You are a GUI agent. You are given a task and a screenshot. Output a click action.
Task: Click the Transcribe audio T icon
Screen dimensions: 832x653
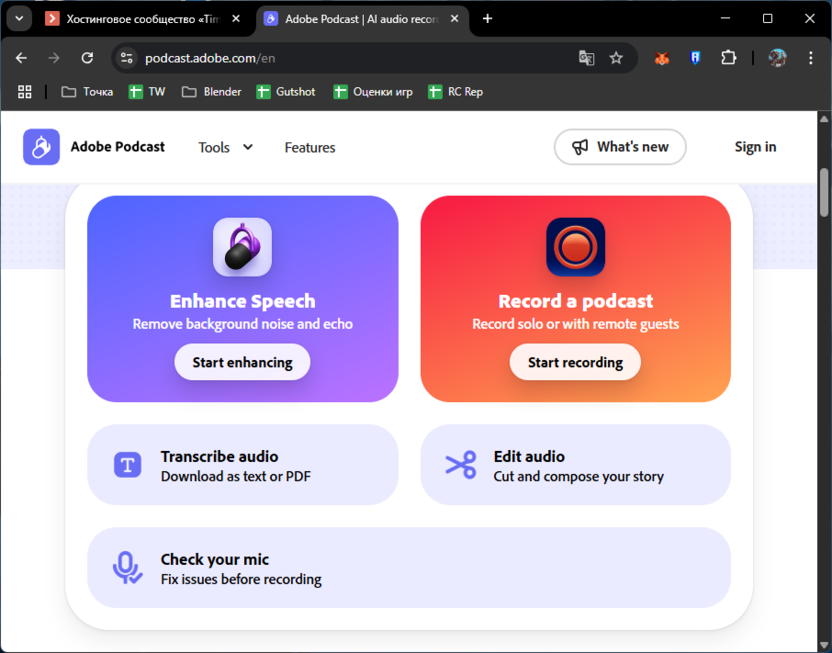(127, 465)
